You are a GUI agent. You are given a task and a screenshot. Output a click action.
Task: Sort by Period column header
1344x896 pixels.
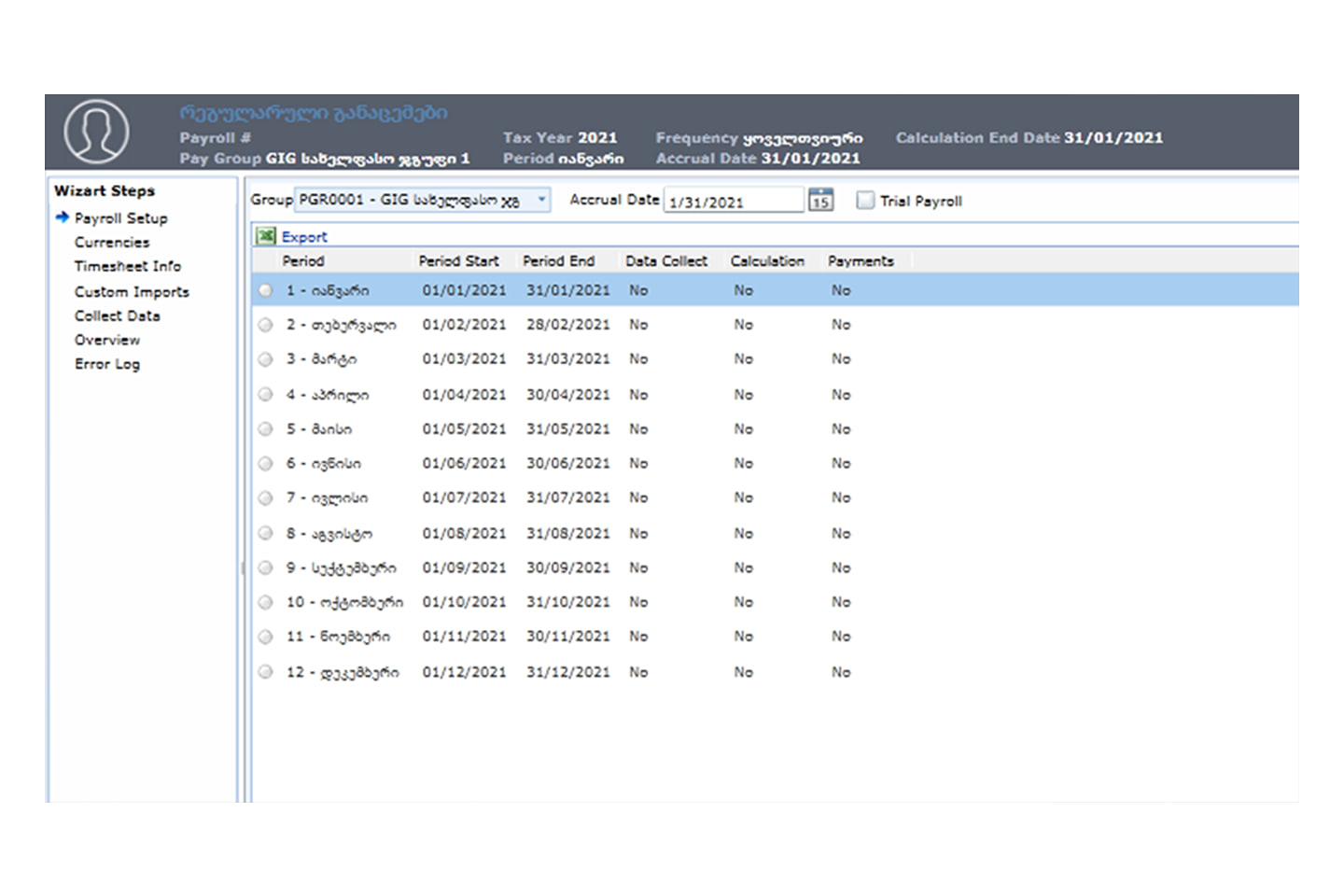point(303,261)
